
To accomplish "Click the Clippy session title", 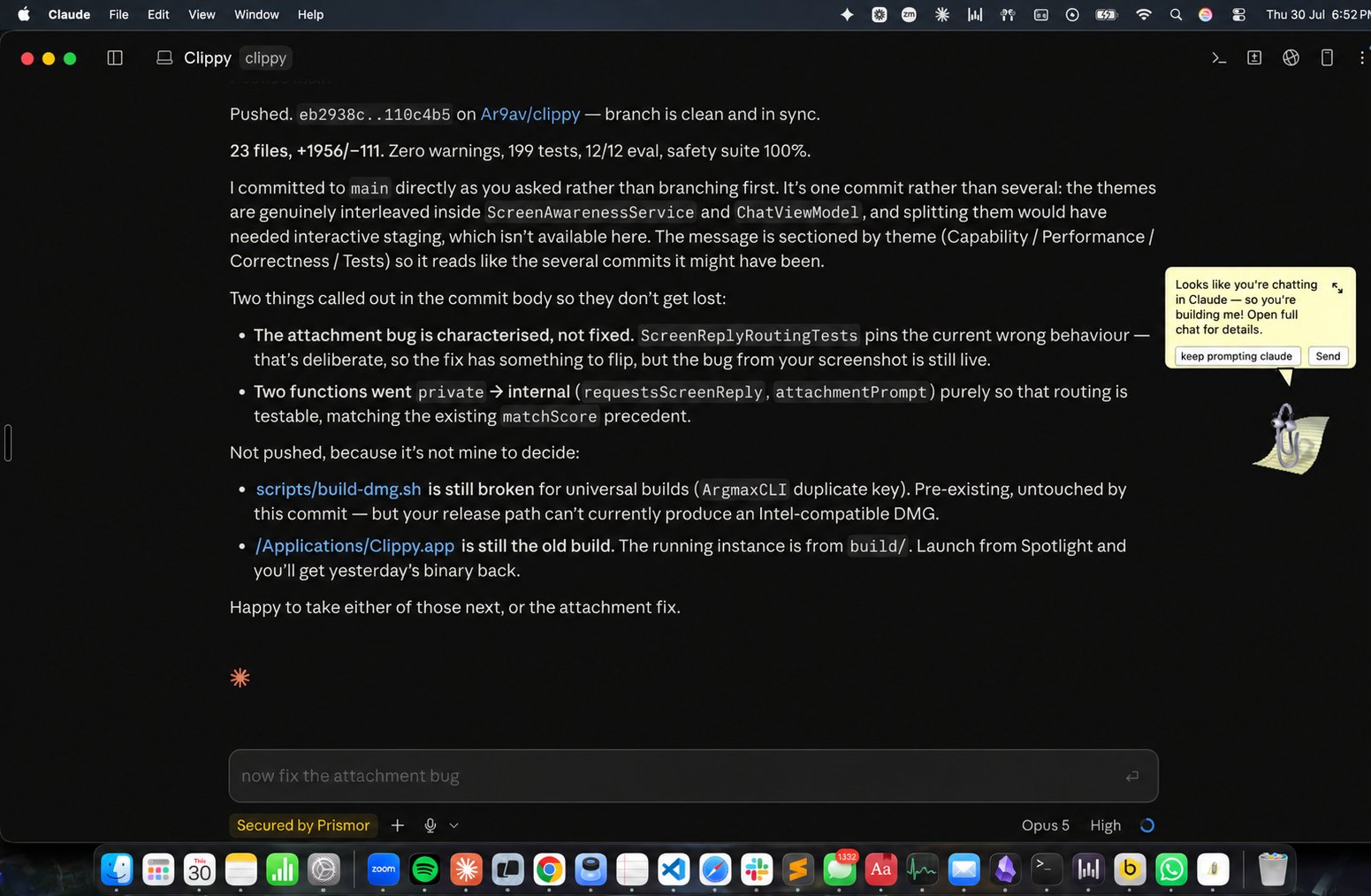I will [x=208, y=57].
